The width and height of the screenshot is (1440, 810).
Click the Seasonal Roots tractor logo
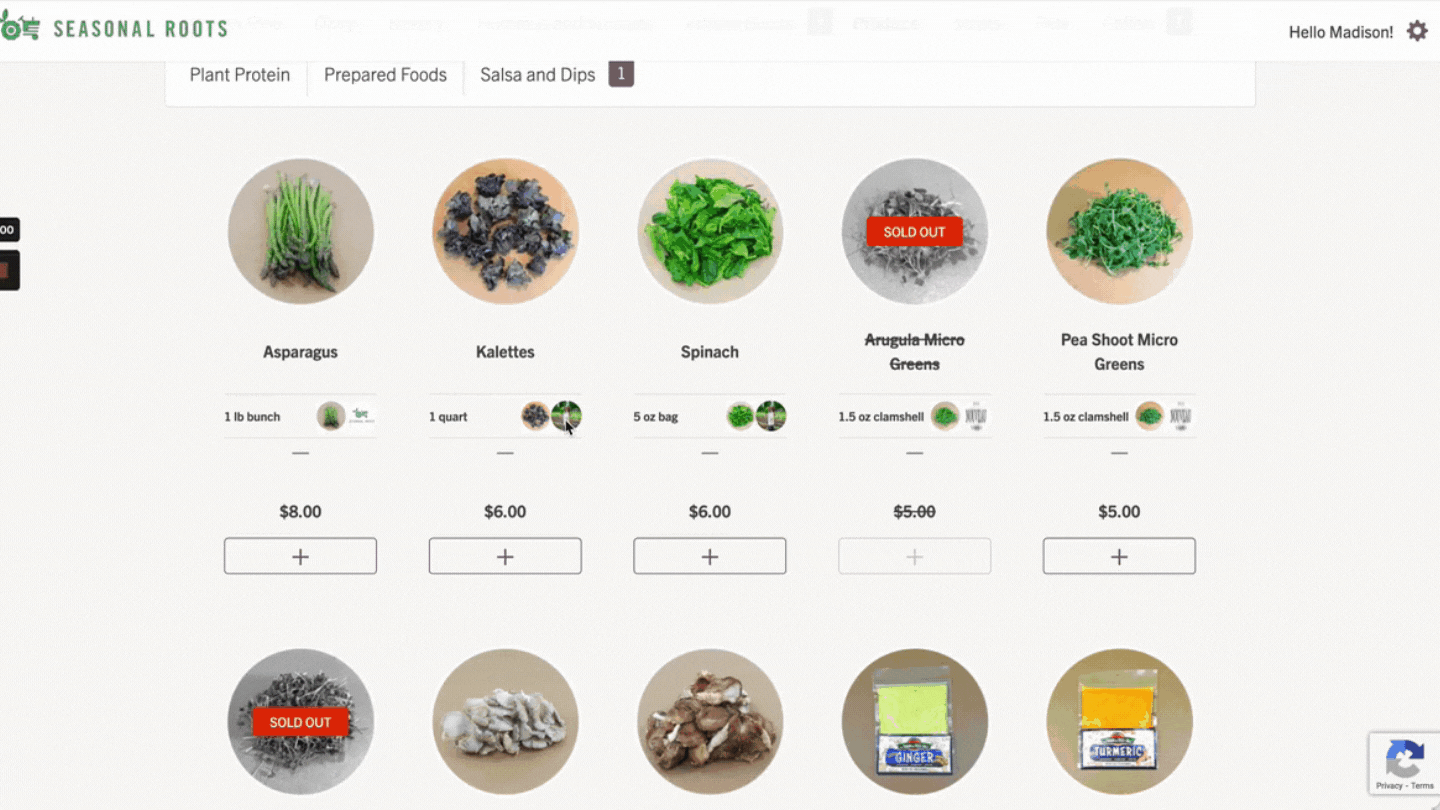pos(20,28)
